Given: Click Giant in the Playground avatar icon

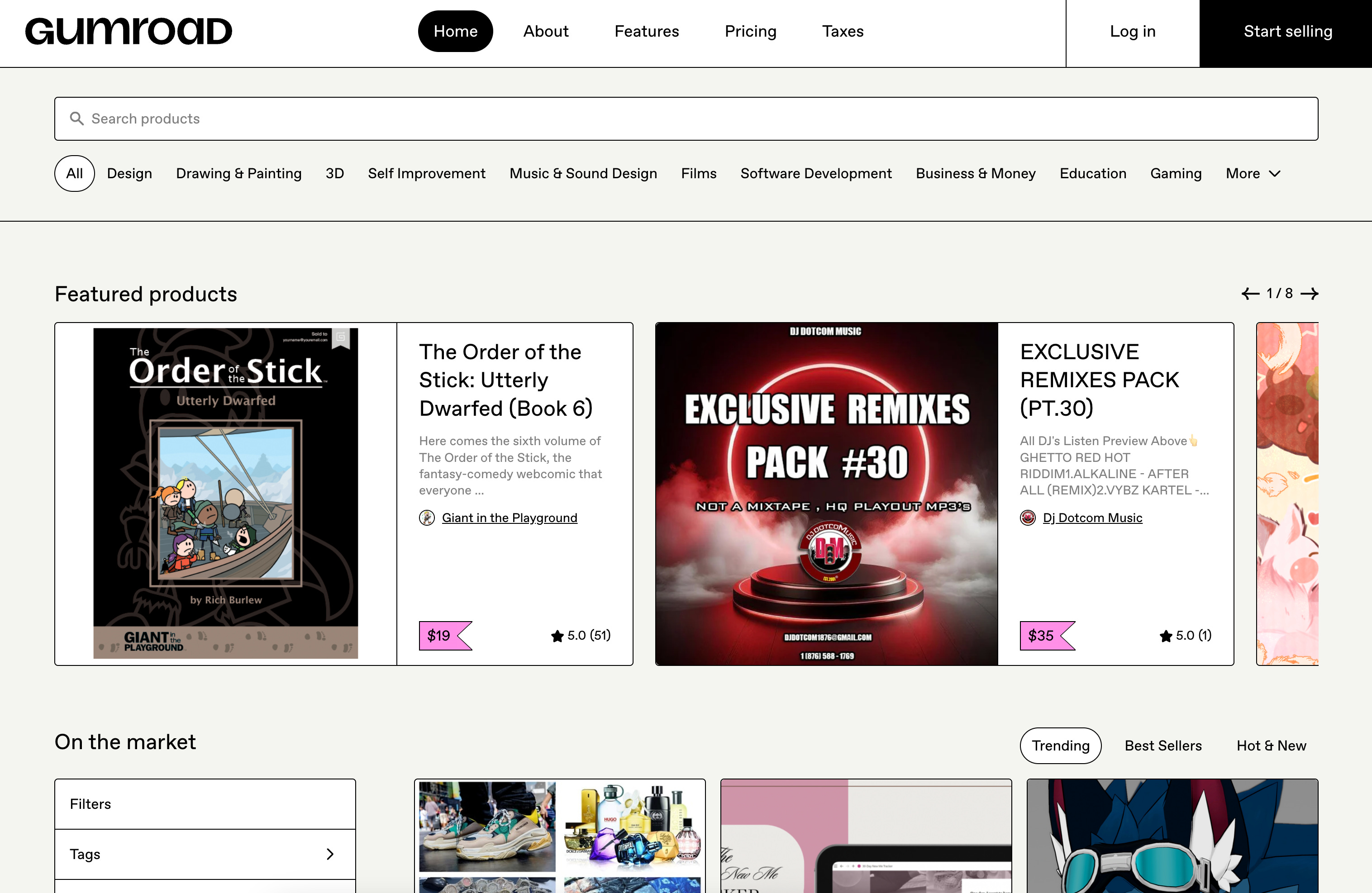Looking at the screenshot, I should click(427, 518).
